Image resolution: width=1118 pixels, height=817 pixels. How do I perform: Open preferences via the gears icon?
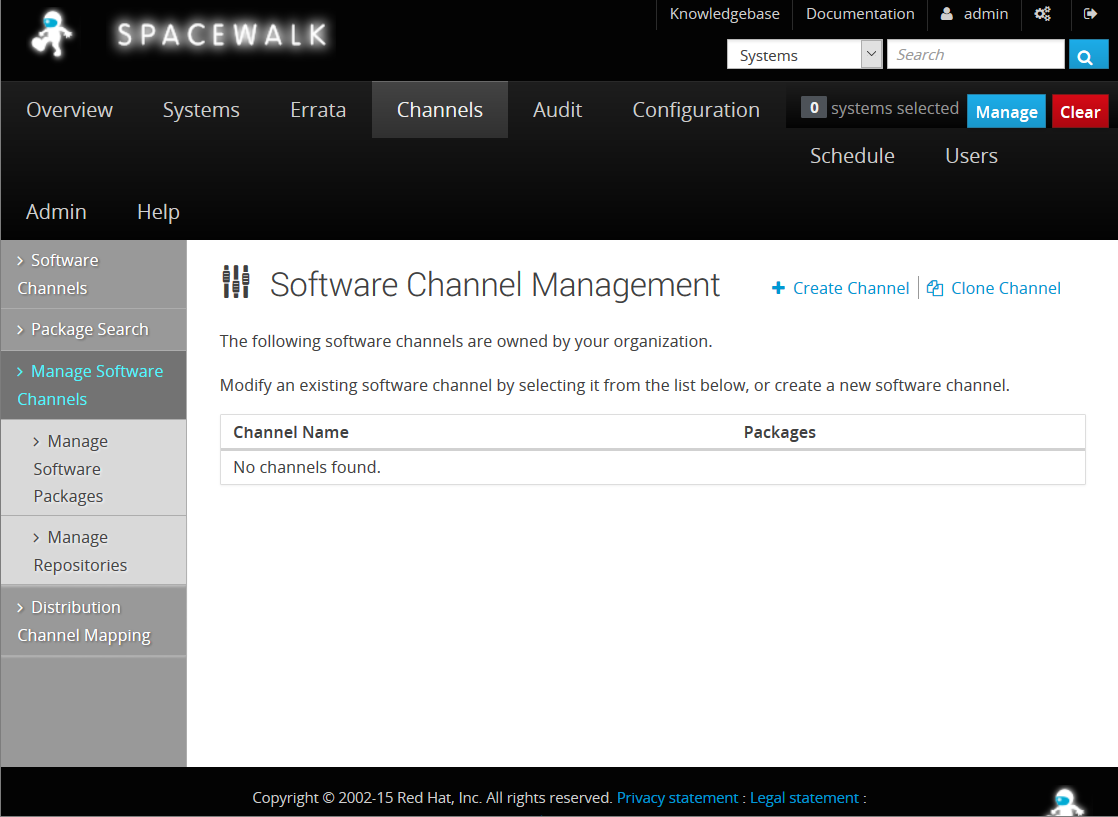point(1042,14)
